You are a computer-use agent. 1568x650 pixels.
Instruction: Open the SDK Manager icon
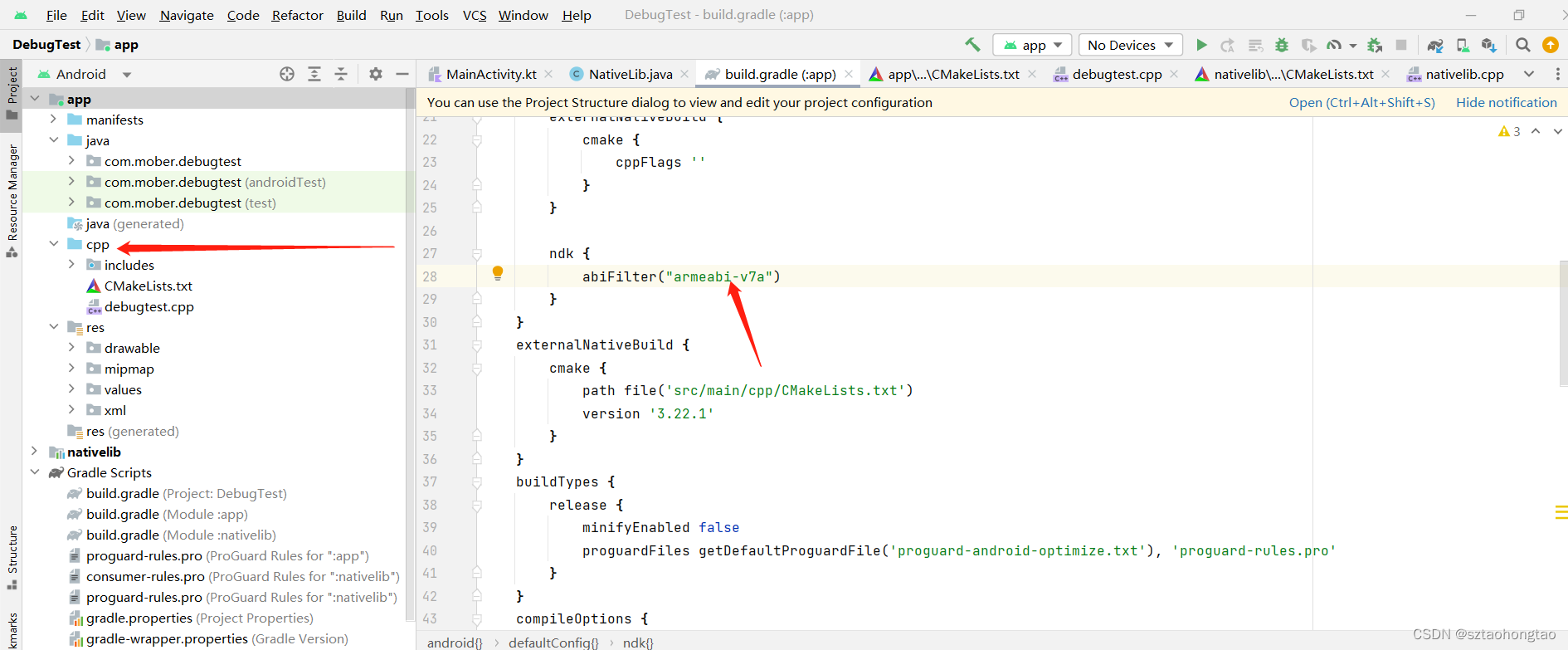coord(1489,45)
